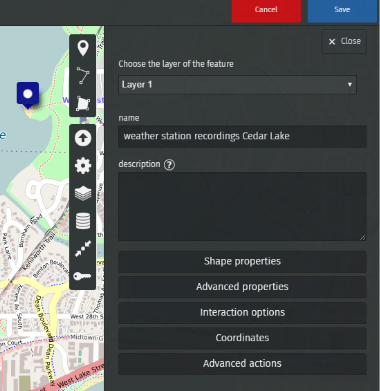Expand Advanced properties section
Image resolution: width=380 pixels, height=391 pixels.
coord(242,287)
